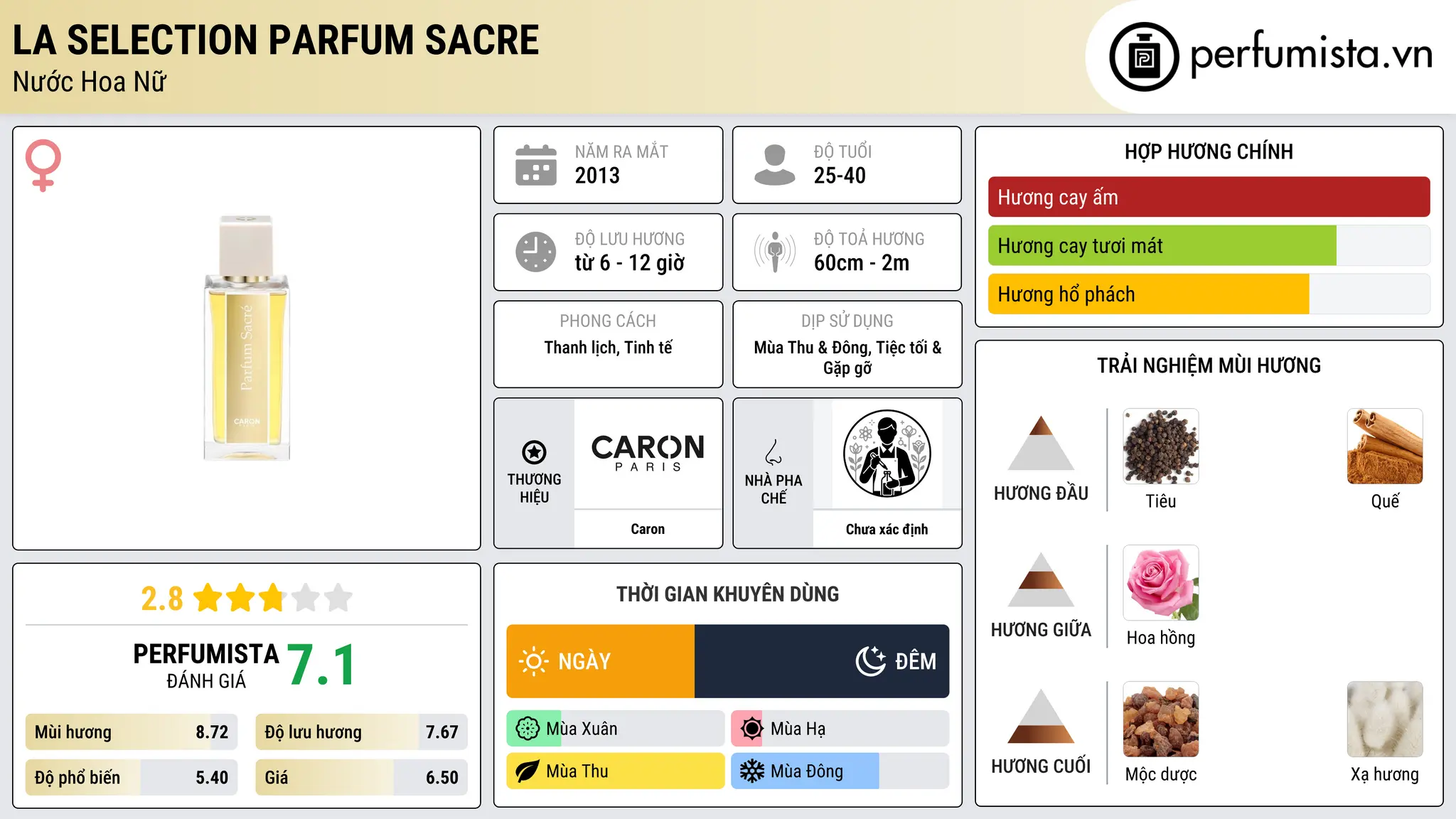
Task: Click the Độ lưu hương 7.67 score bar
Action: point(362,732)
